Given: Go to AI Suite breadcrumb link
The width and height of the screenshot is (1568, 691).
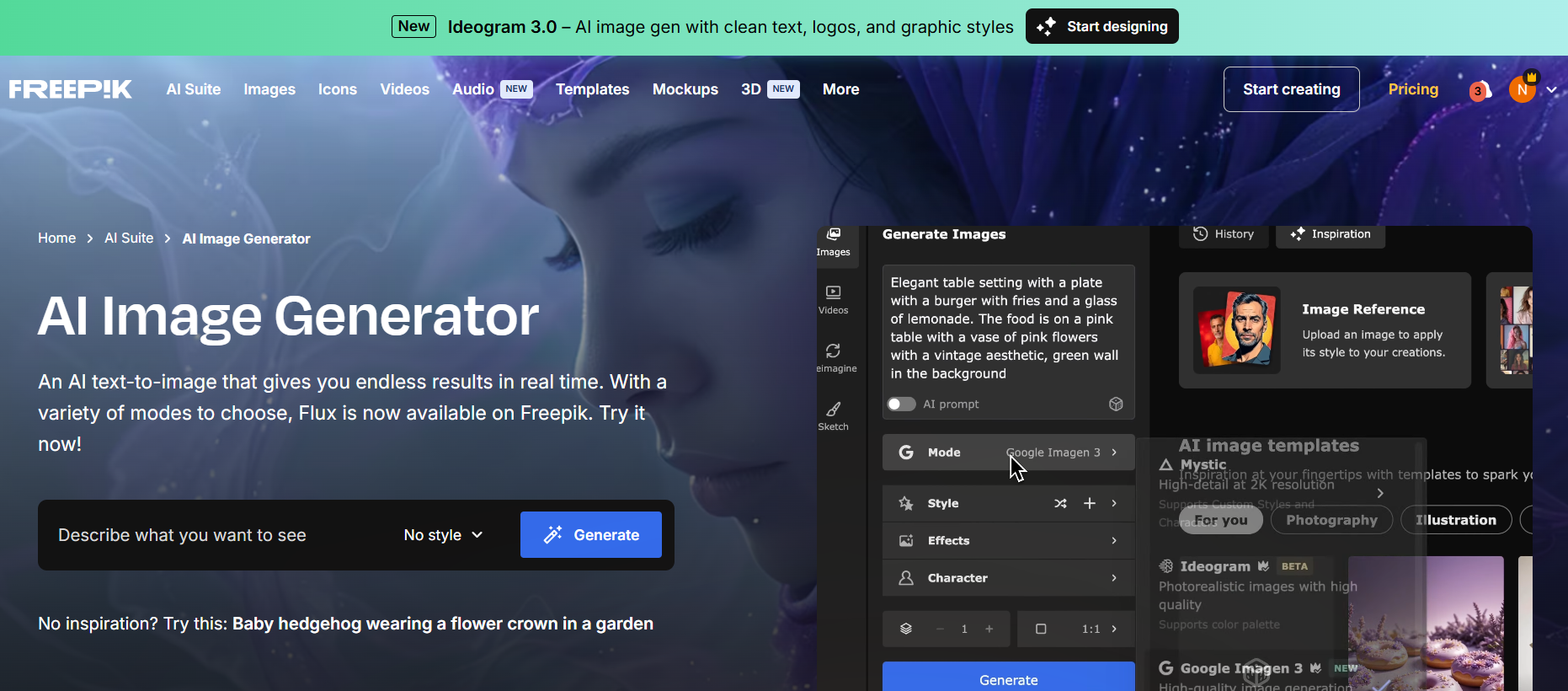Looking at the screenshot, I should [x=129, y=238].
